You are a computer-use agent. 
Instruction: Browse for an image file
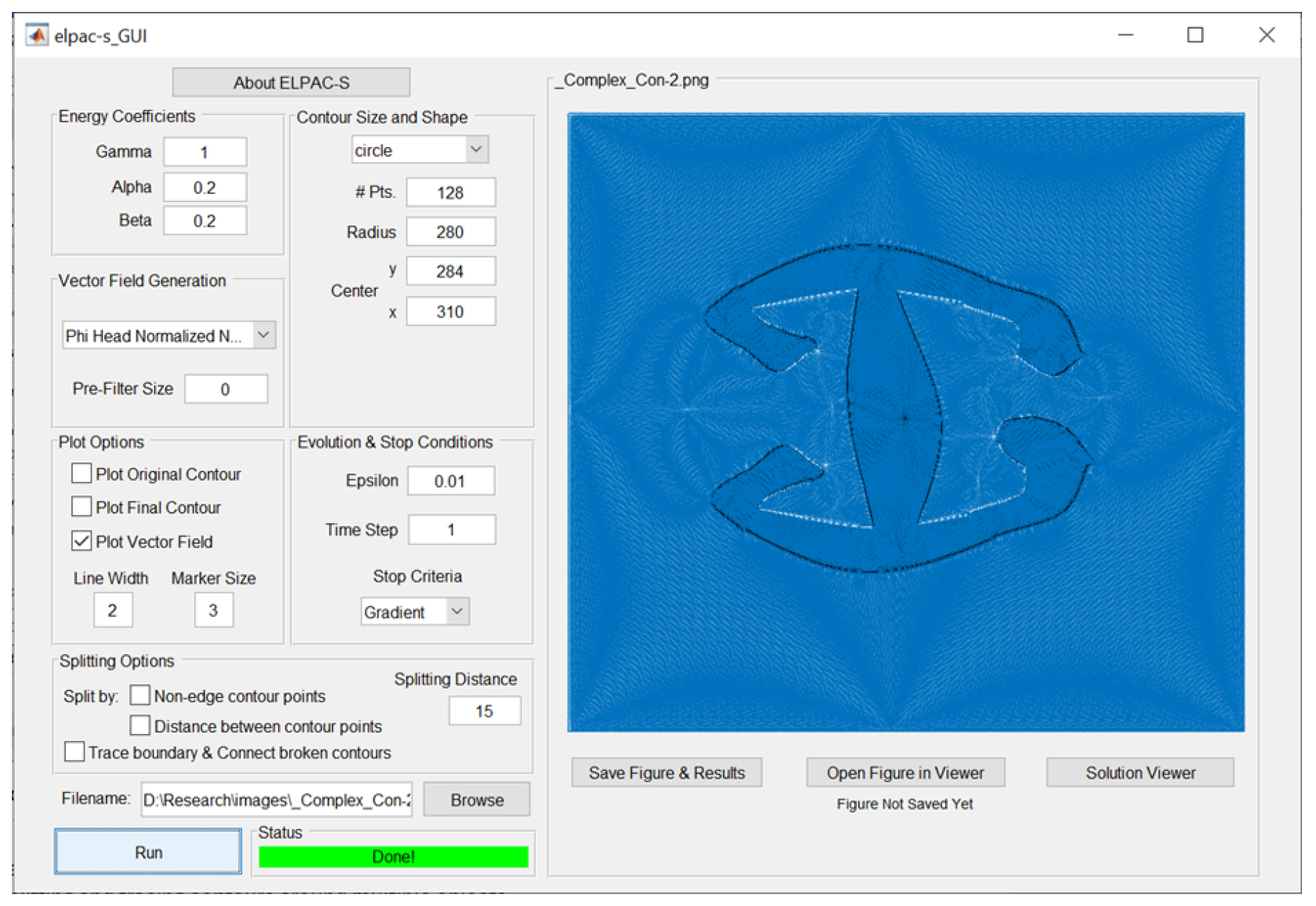477,799
